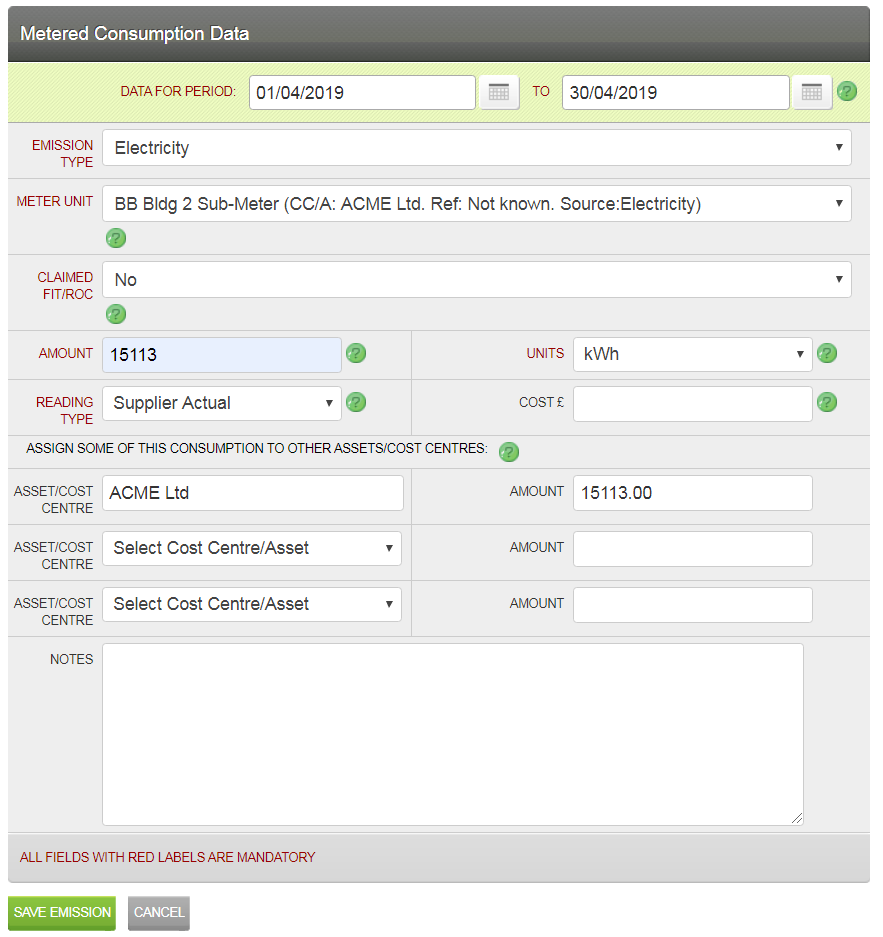Click the Save Emission button
This screenshot has height=937, width=883.
(62, 912)
